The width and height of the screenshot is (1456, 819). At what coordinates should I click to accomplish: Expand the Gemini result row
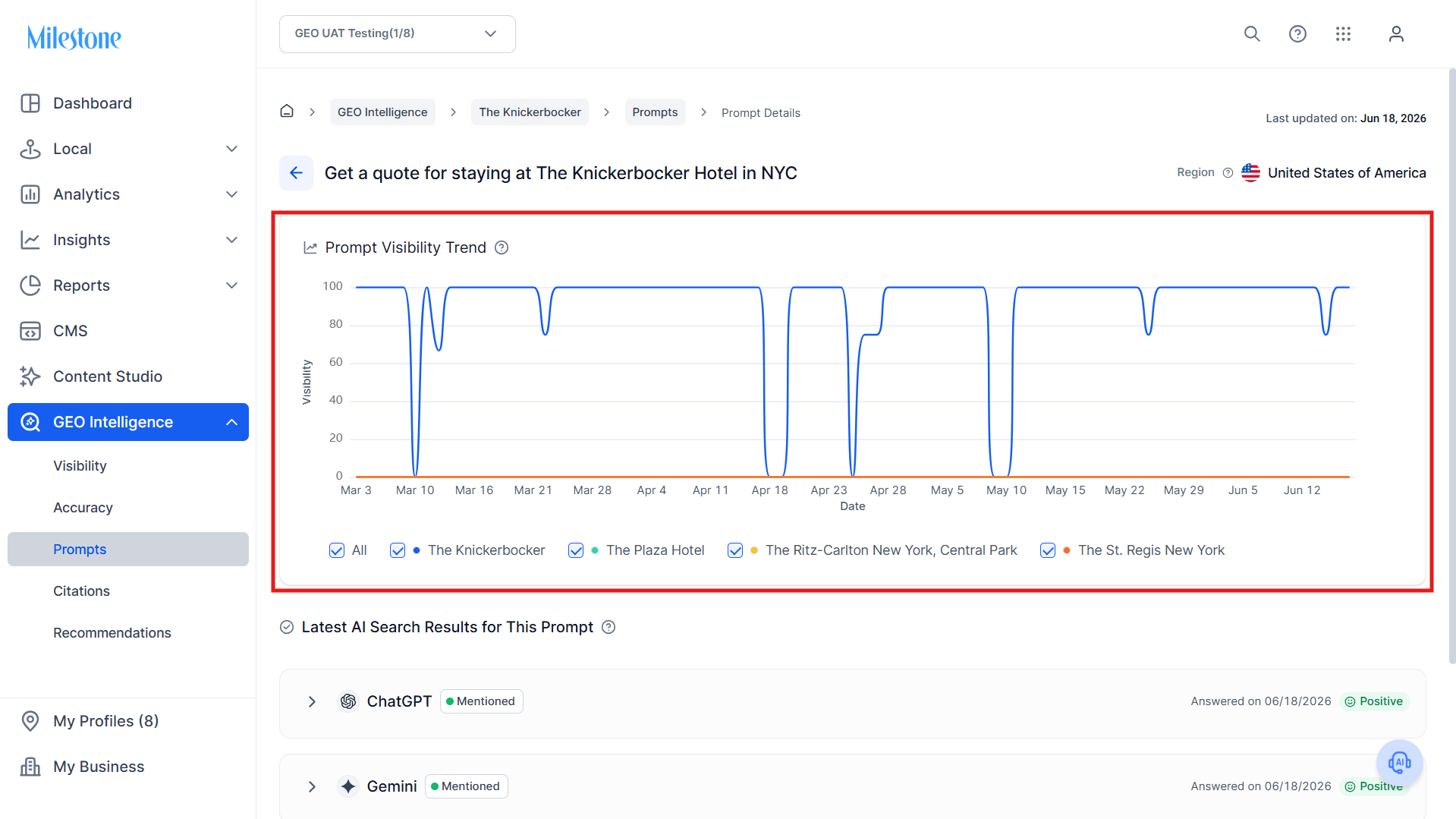pos(312,786)
